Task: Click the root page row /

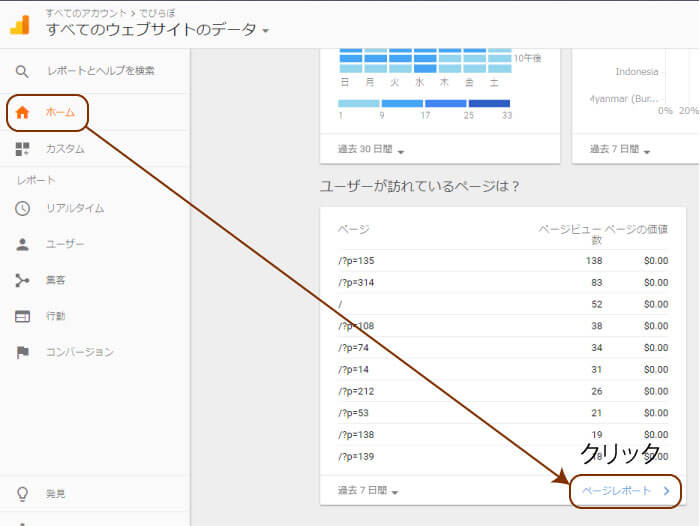Action: point(503,305)
